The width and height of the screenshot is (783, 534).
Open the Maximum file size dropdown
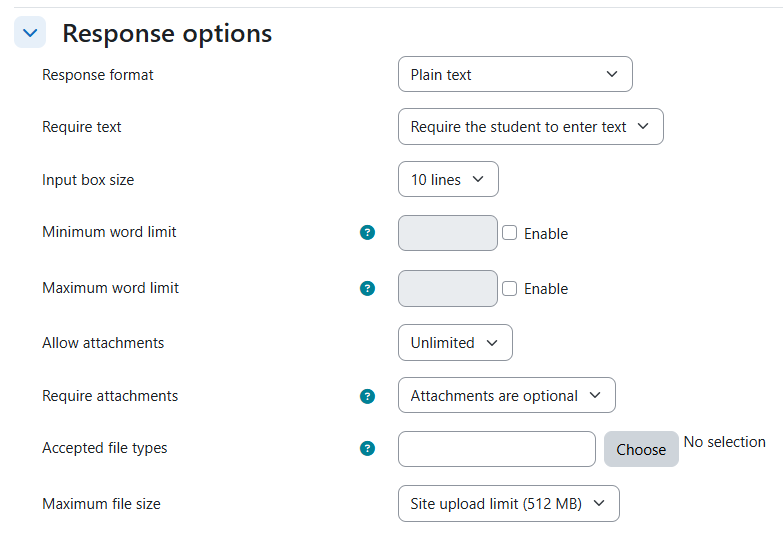pos(508,504)
